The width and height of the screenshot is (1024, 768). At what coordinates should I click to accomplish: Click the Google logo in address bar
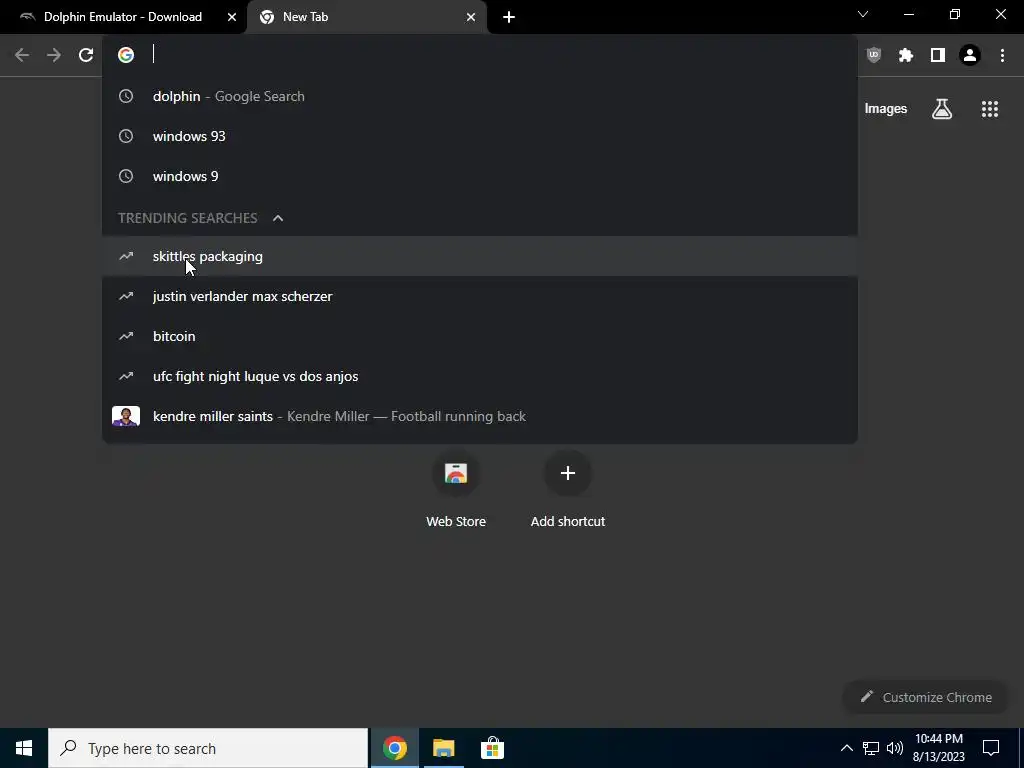pos(126,55)
